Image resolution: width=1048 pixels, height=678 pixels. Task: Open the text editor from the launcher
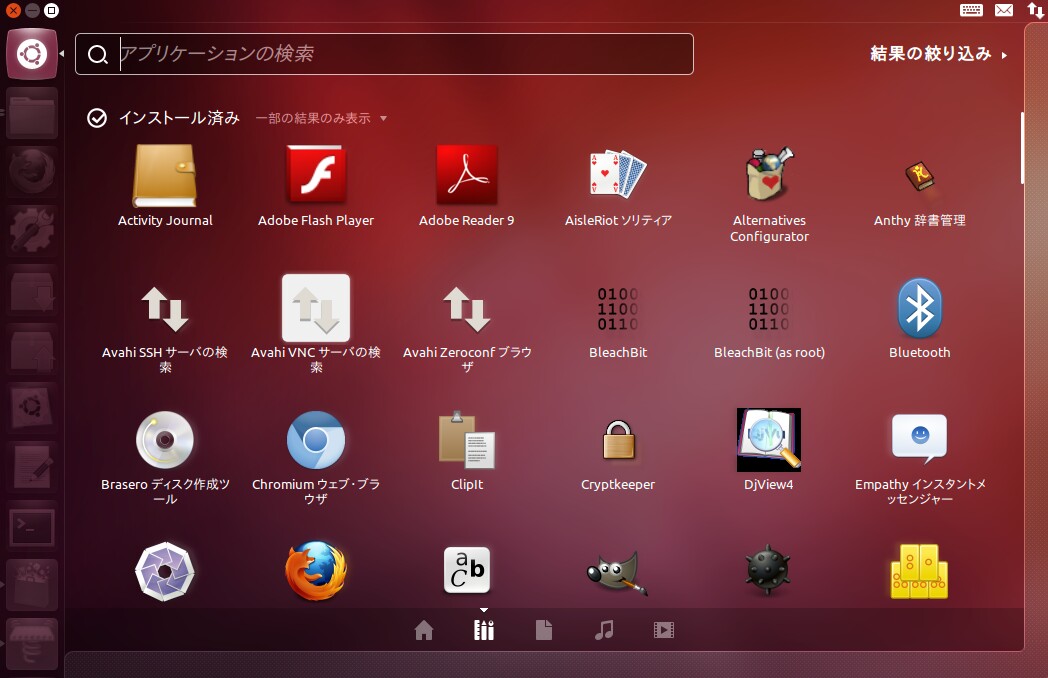tap(32, 467)
